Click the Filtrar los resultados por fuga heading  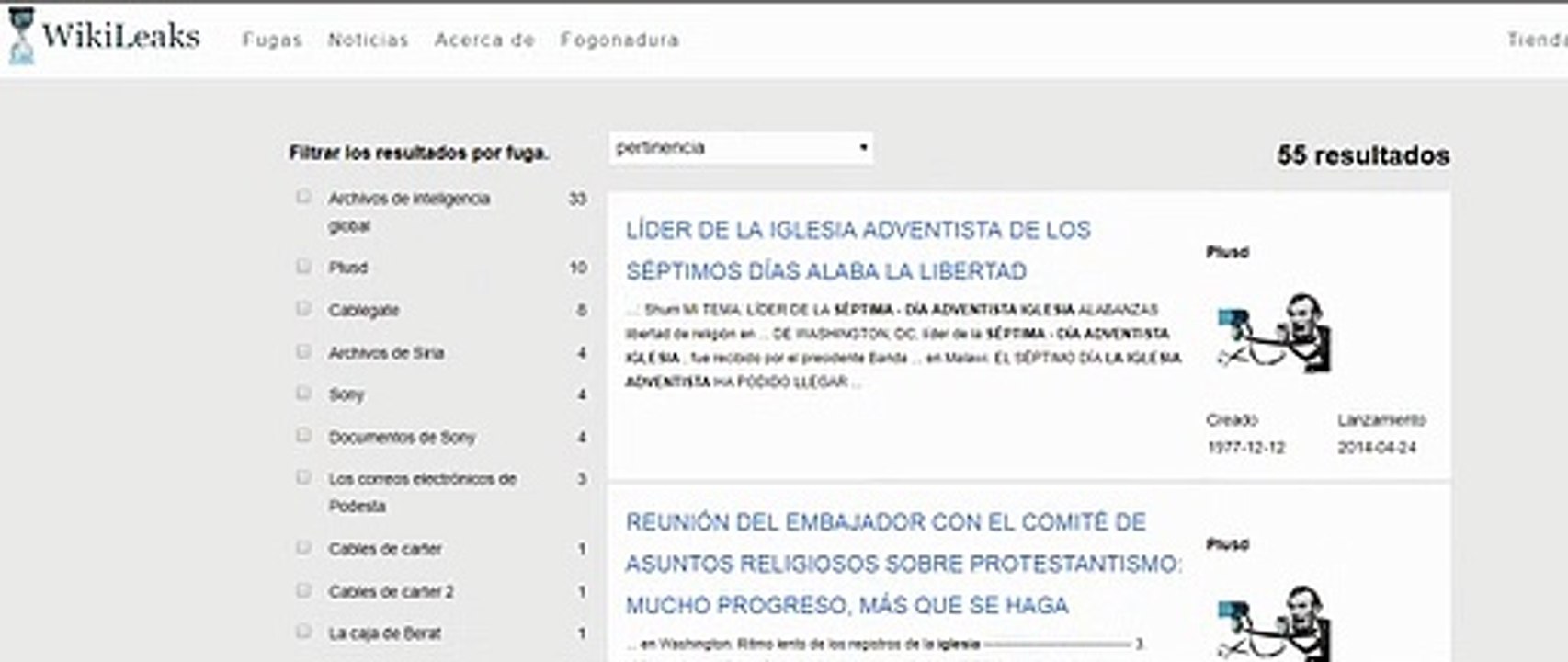[x=419, y=153]
